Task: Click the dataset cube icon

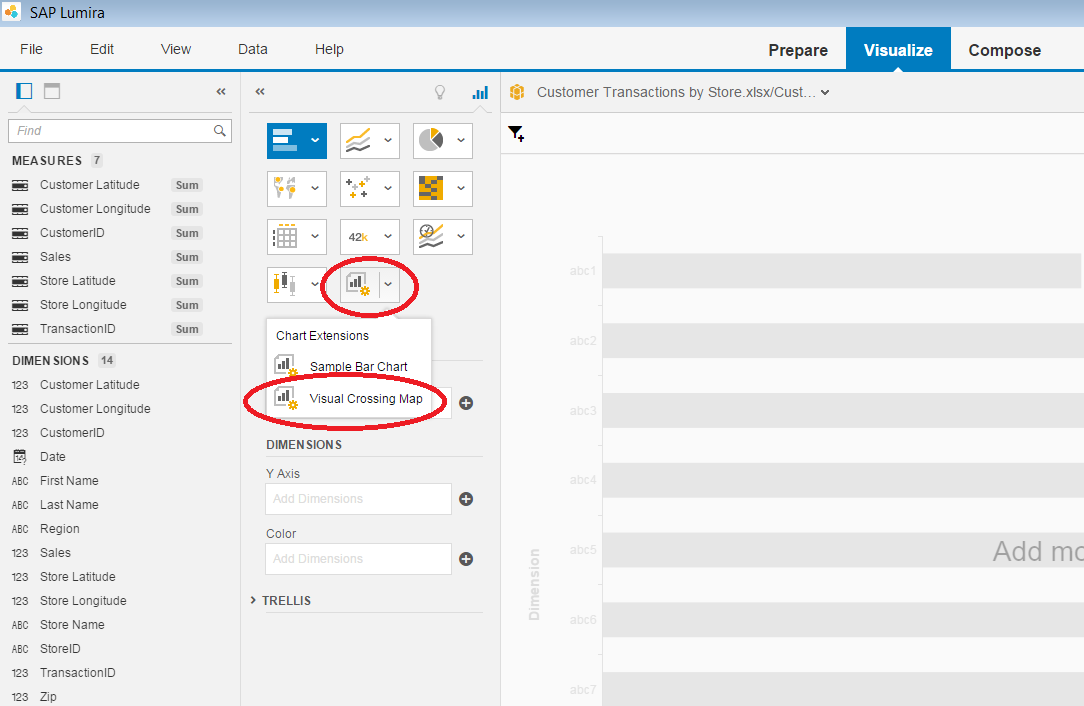Action: [x=517, y=92]
